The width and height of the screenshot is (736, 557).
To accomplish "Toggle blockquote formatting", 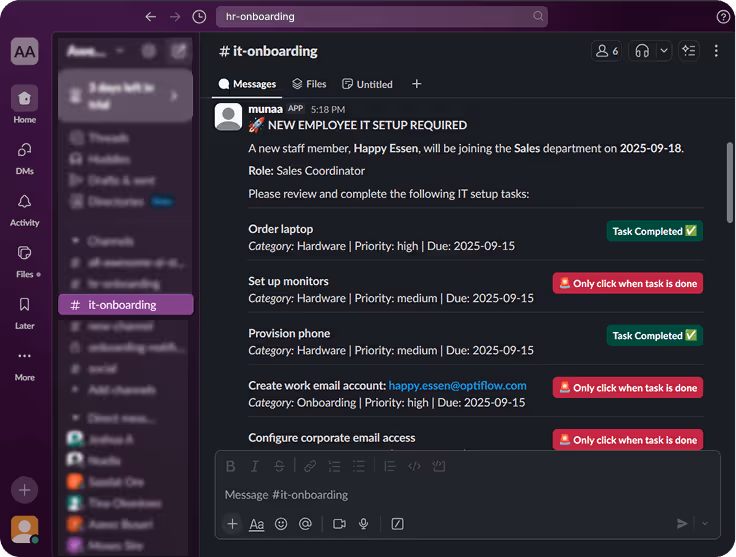I will click(x=390, y=466).
